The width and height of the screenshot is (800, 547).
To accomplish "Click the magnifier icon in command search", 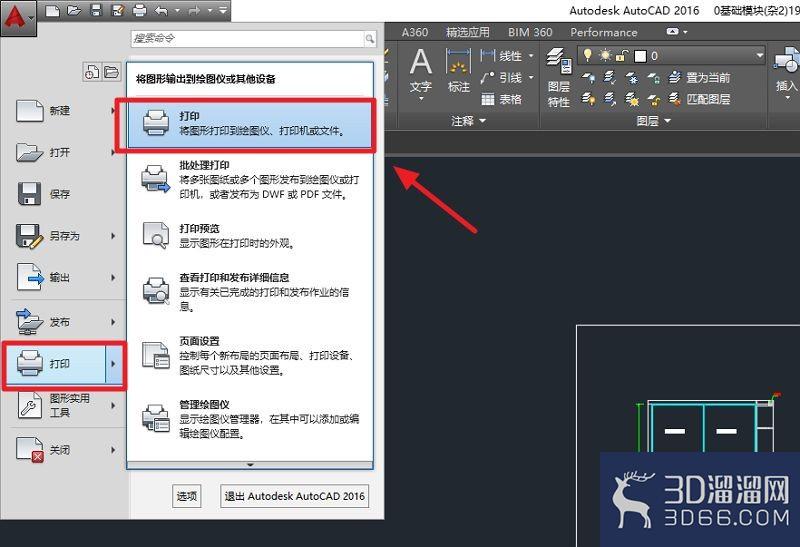I will (370, 38).
